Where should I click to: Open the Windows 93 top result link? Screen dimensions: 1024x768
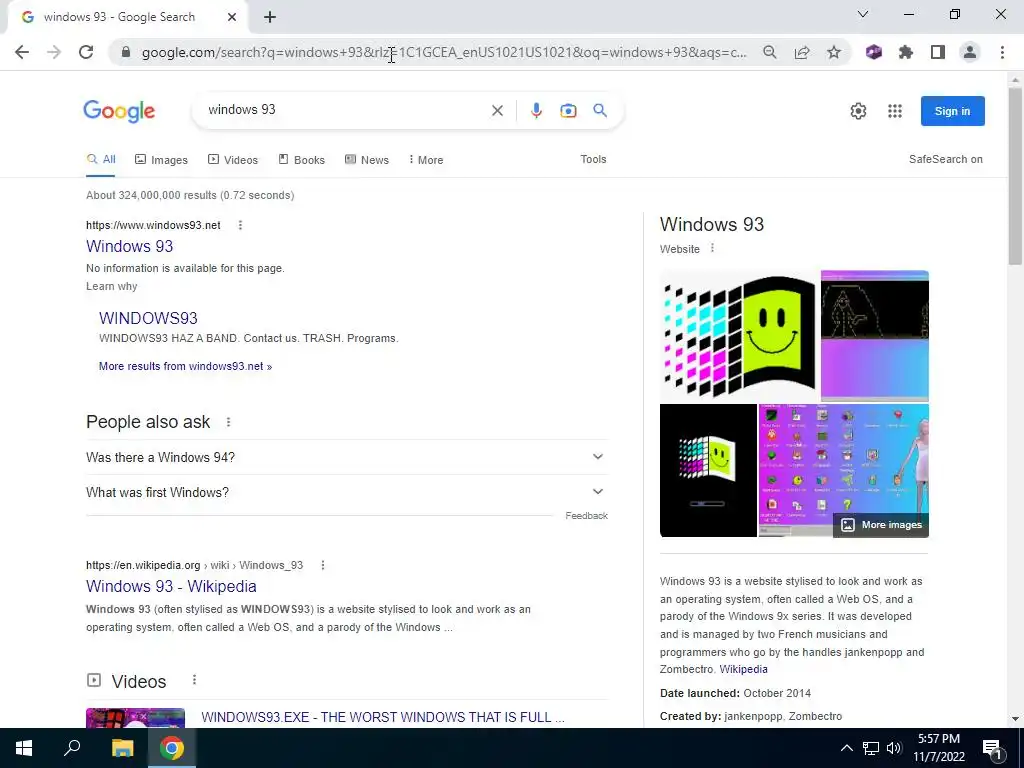coord(129,246)
